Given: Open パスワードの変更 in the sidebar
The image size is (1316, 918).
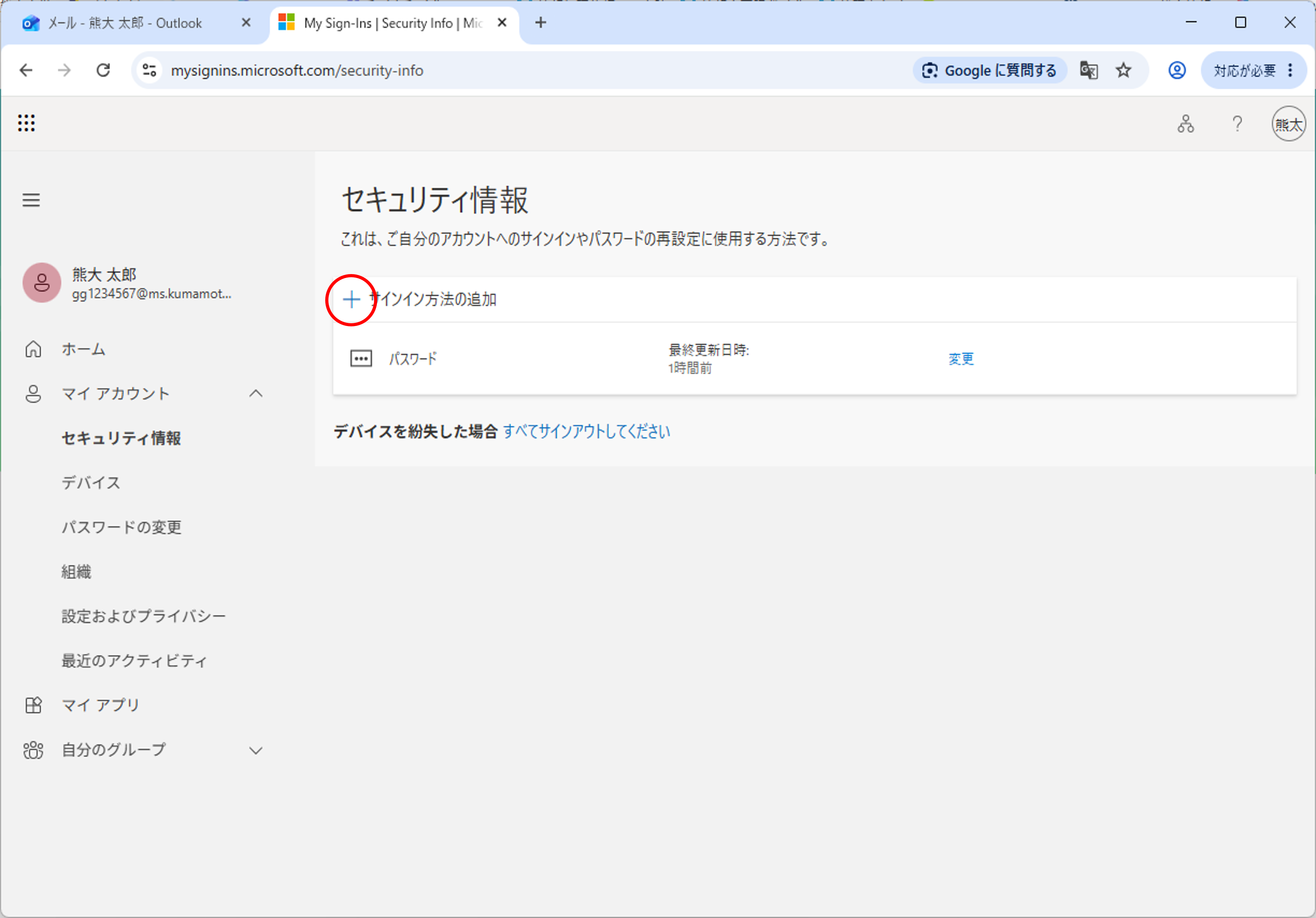Looking at the screenshot, I should click(122, 527).
